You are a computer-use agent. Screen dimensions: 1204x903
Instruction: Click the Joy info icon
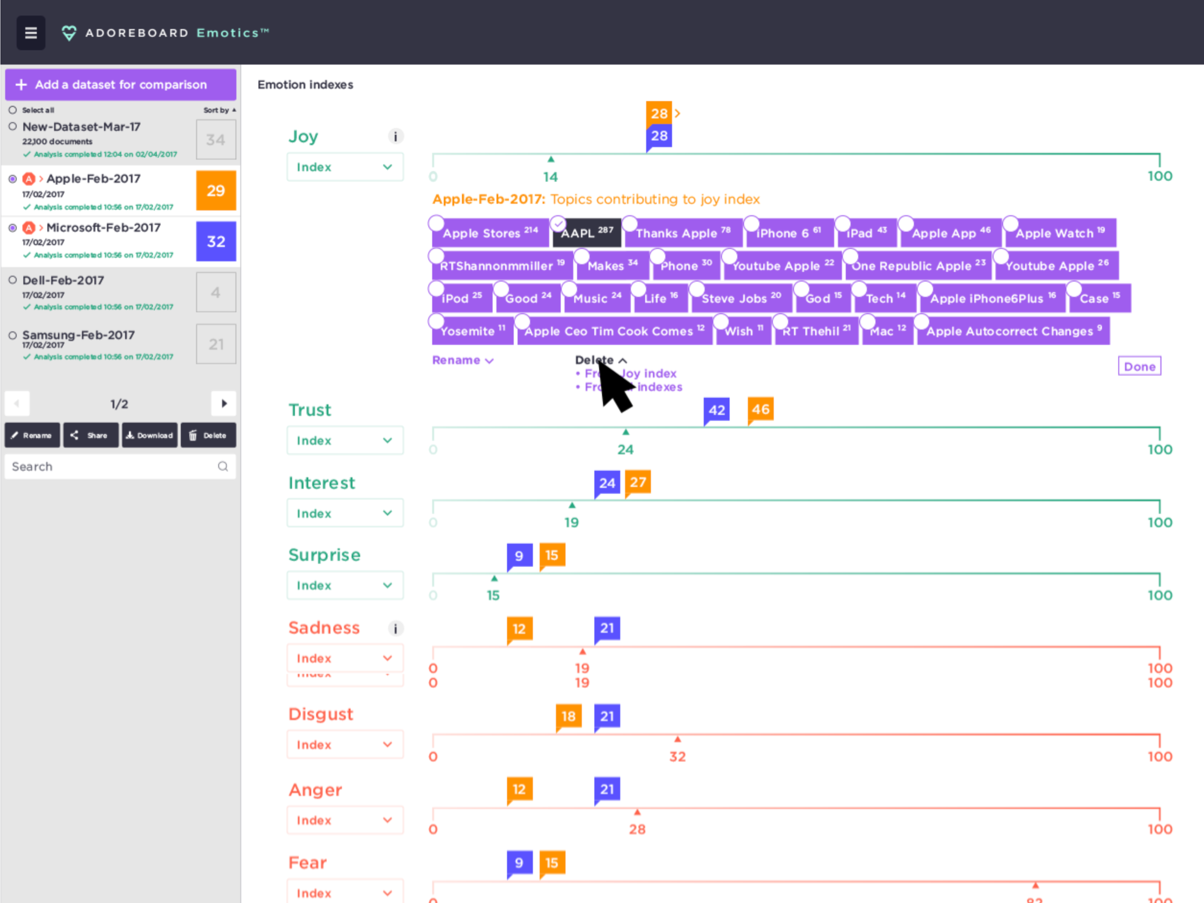point(395,137)
